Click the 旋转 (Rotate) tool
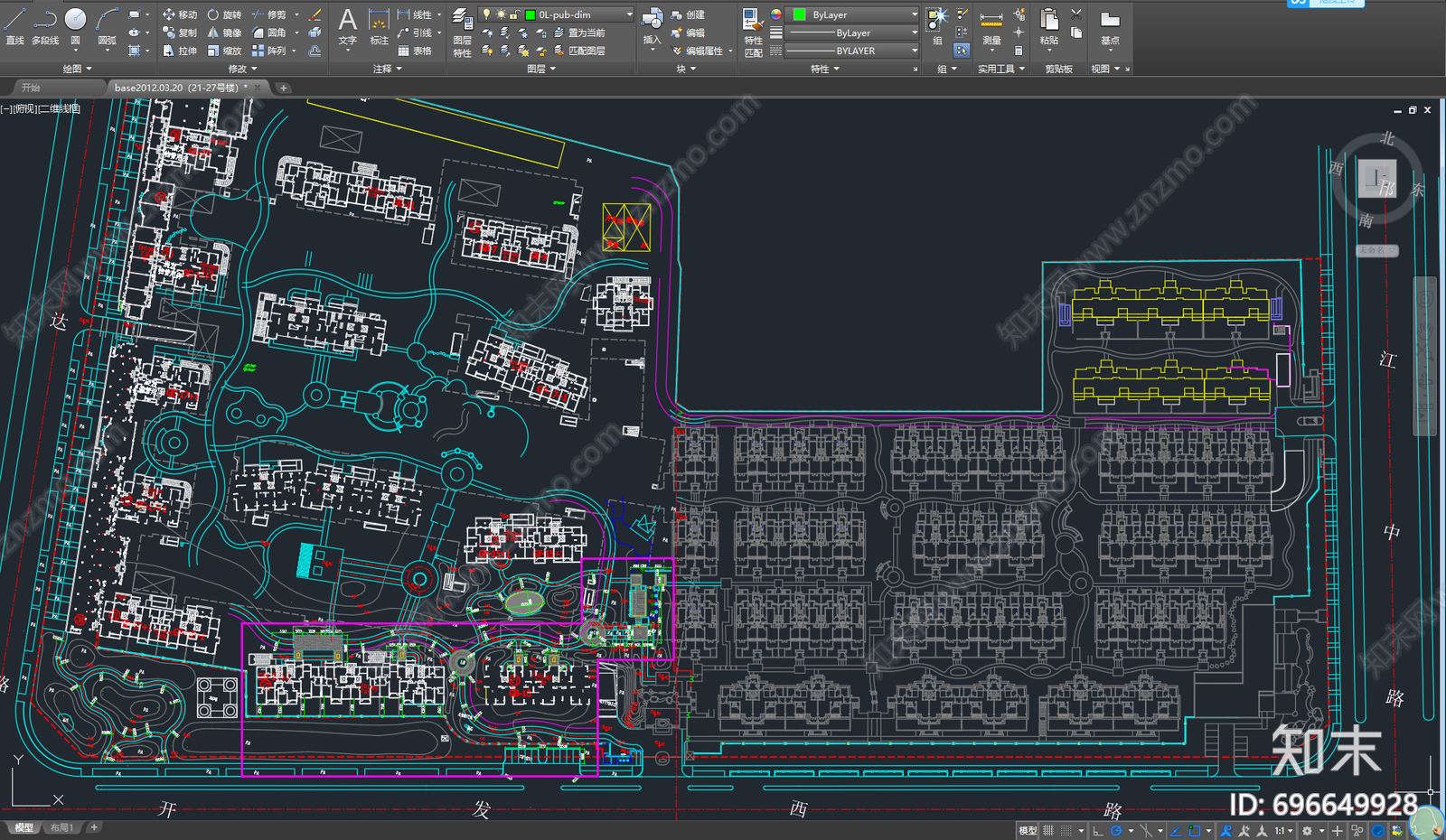This screenshot has width=1446, height=840. pyautogui.click(x=223, y=14)
